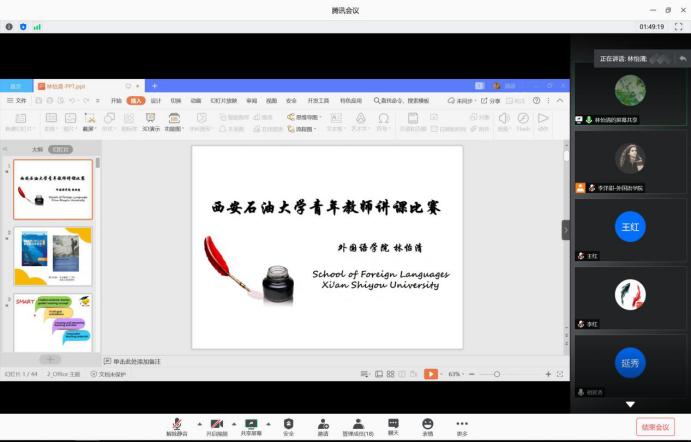Turn on camera with 开启视频
Viewport: 691px width, 442px height.
pos(217,424)
